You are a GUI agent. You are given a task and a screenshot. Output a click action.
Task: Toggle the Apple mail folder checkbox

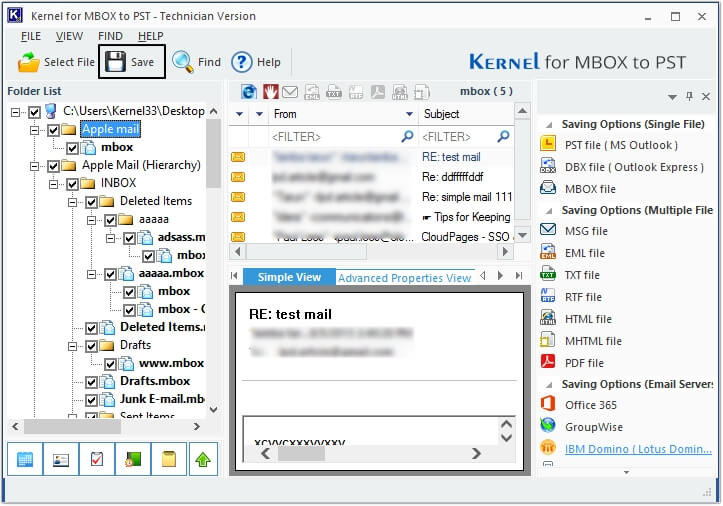point(53,130)
